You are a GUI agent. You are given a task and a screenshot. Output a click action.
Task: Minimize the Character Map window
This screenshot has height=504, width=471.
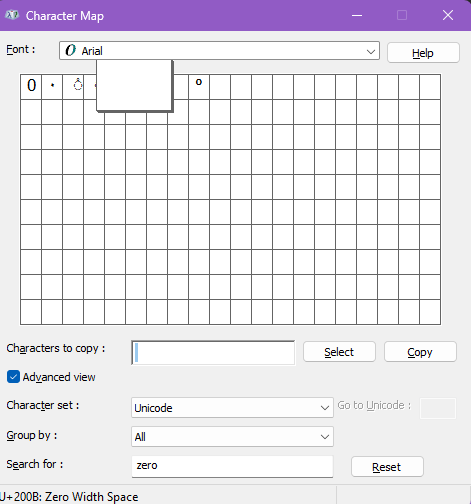click(x=357, y=15)
